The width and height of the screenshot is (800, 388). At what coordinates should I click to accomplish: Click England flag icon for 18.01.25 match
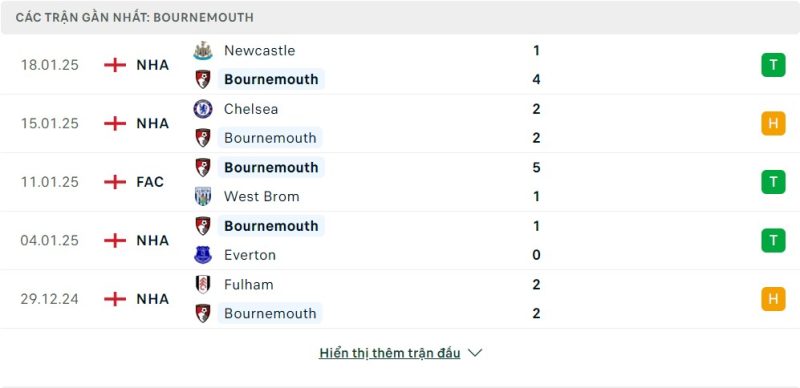point(115,65)
